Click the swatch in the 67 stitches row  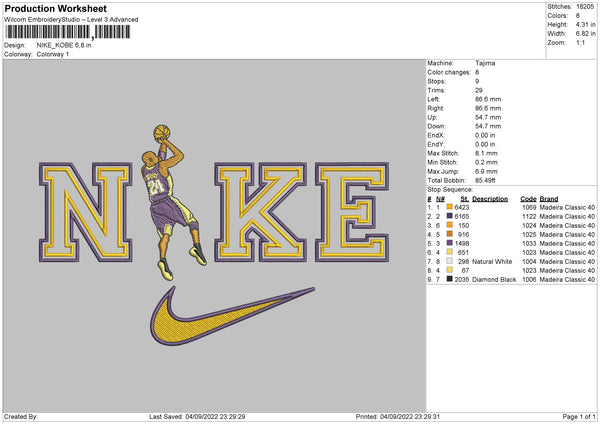450,270
